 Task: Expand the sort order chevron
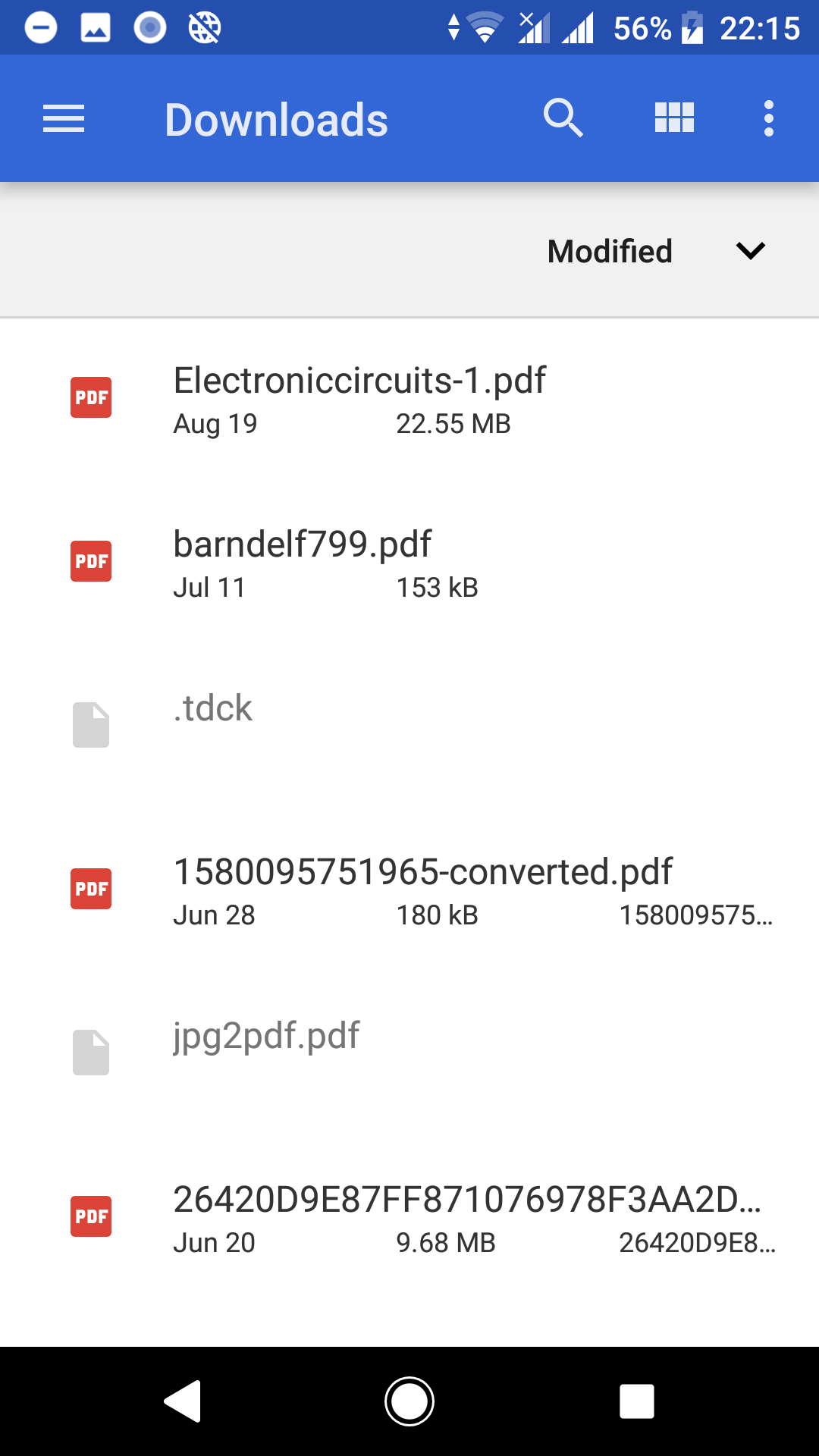point(751,251)
